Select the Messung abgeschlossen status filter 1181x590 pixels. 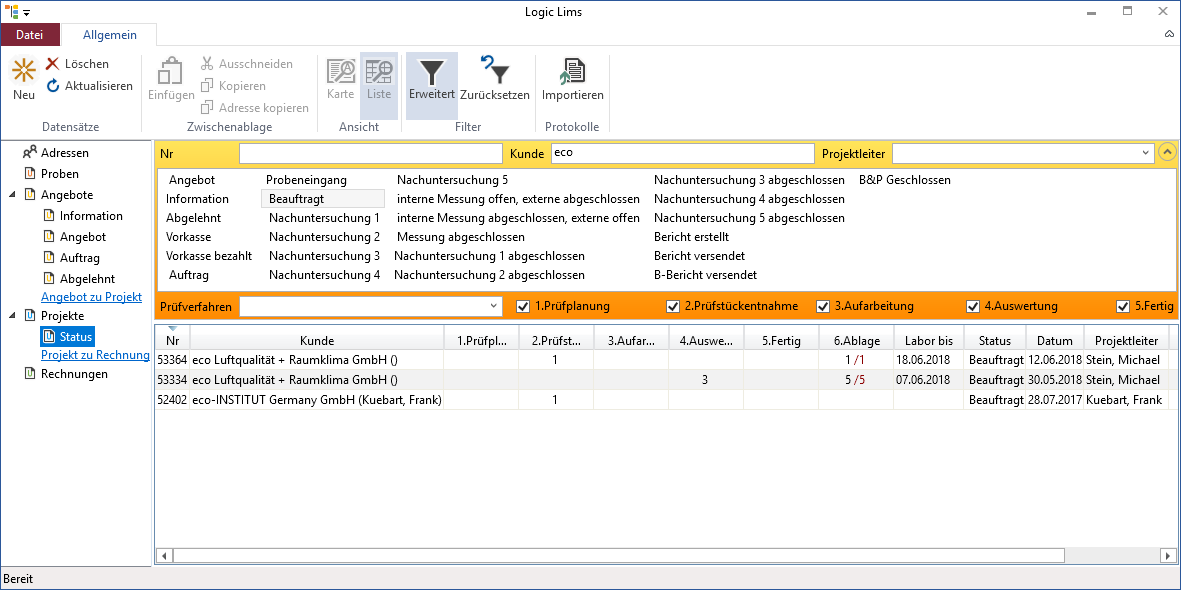(x=461, y=237)
